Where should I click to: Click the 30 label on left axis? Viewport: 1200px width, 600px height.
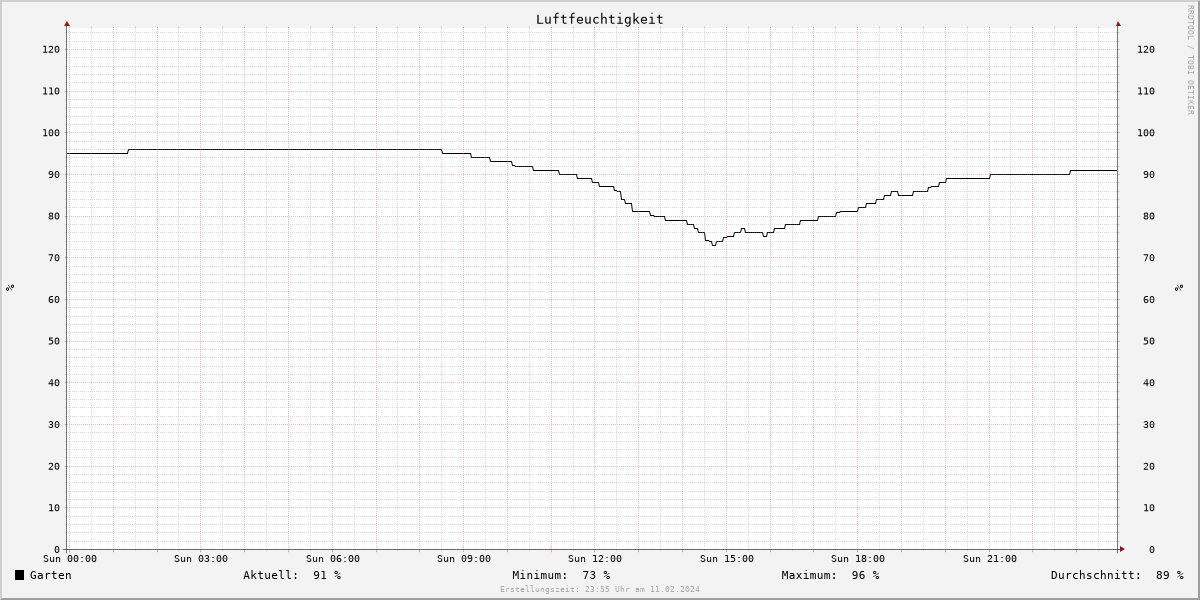[x=54, y=424]
